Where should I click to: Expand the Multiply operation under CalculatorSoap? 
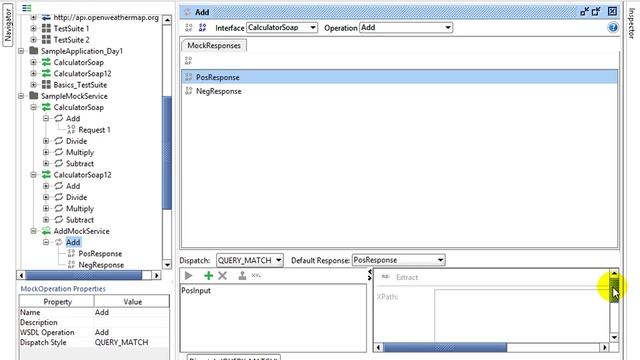(46, 152)
